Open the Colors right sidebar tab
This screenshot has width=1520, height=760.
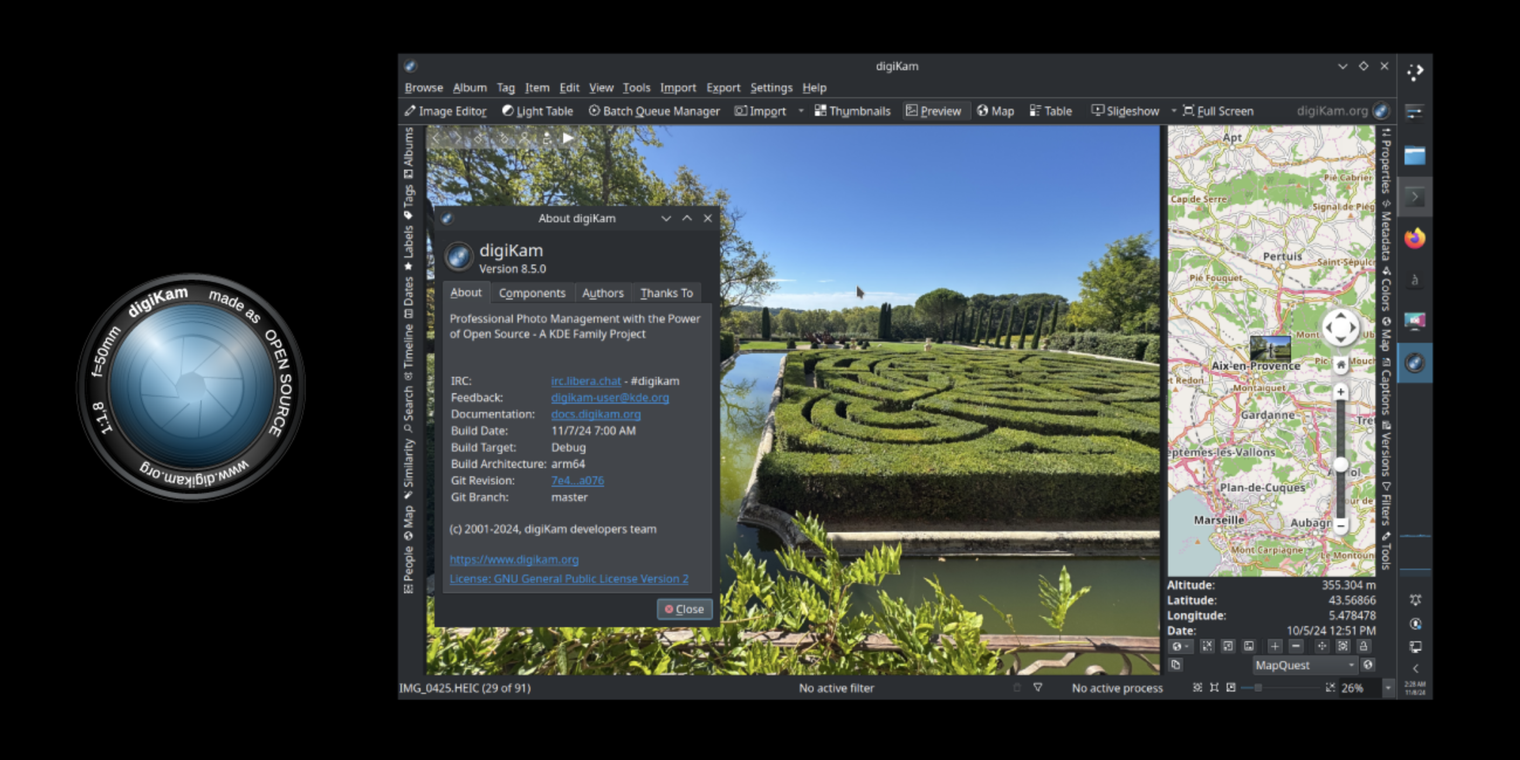[x=1386, y=290]
